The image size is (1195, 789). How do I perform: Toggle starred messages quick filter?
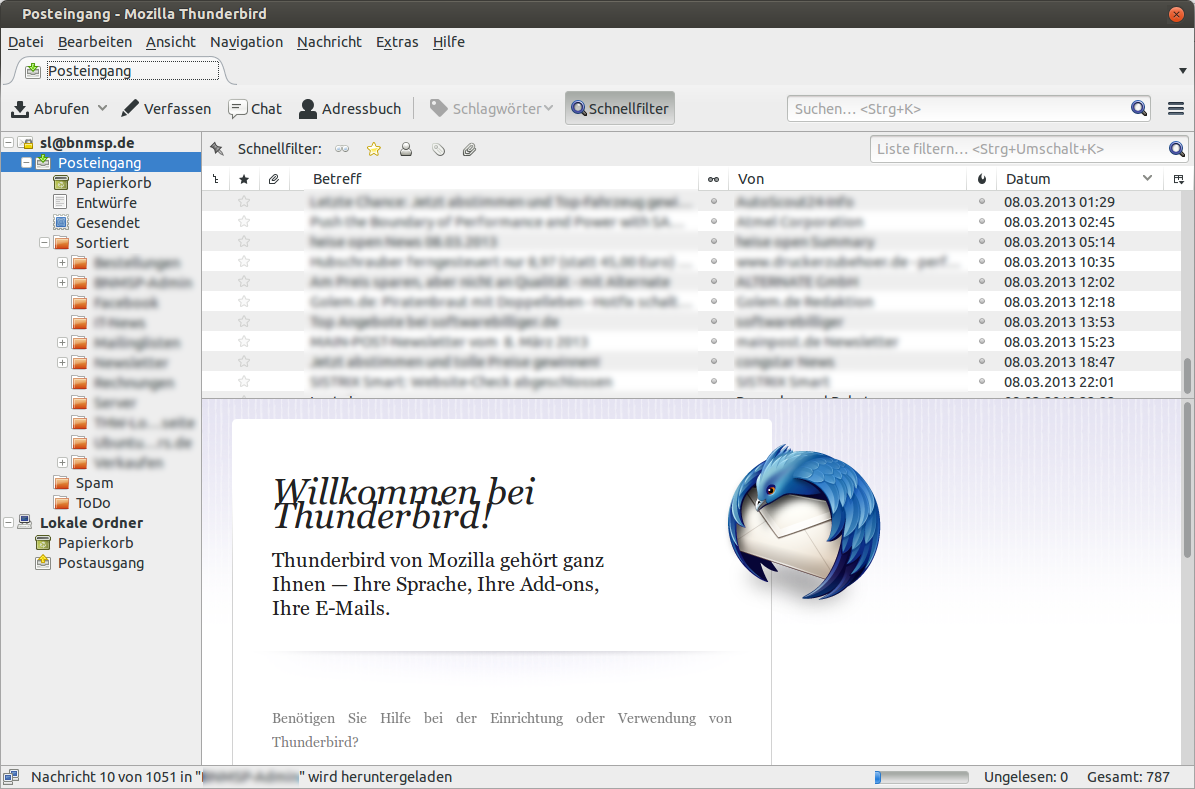click(373, 149)
